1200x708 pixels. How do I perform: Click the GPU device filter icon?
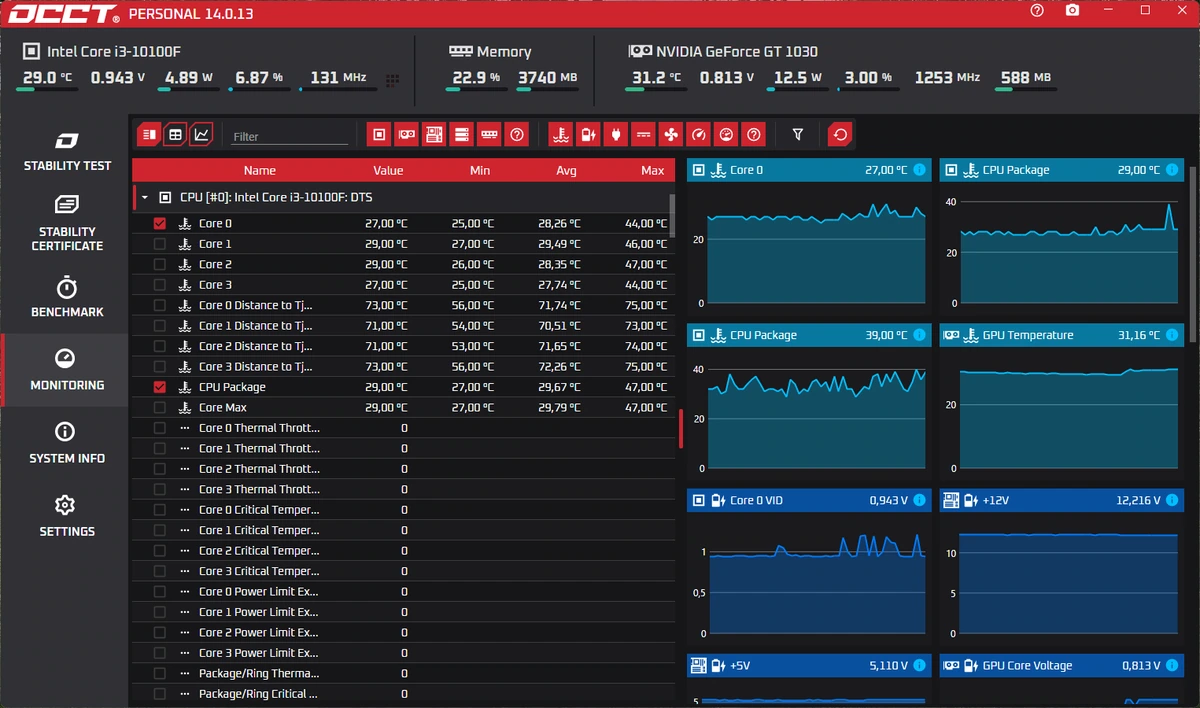[406, 134]
